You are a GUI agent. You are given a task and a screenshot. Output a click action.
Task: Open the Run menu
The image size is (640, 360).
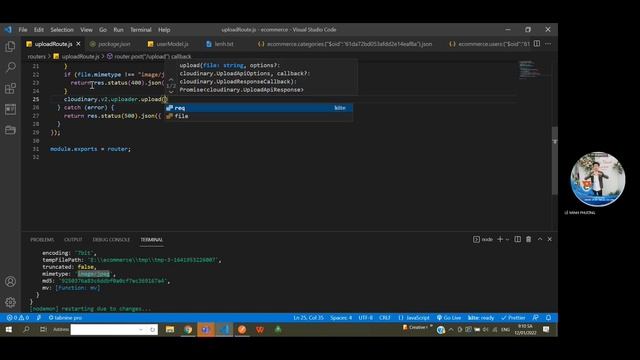(118, 30)
